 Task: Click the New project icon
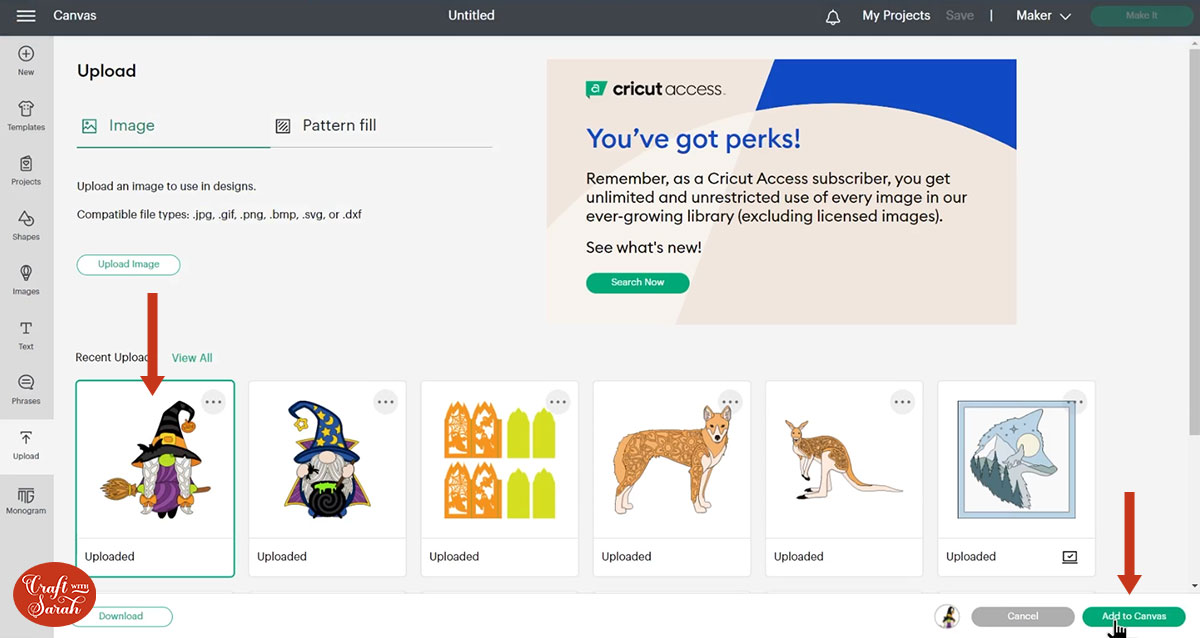(26, 60)
